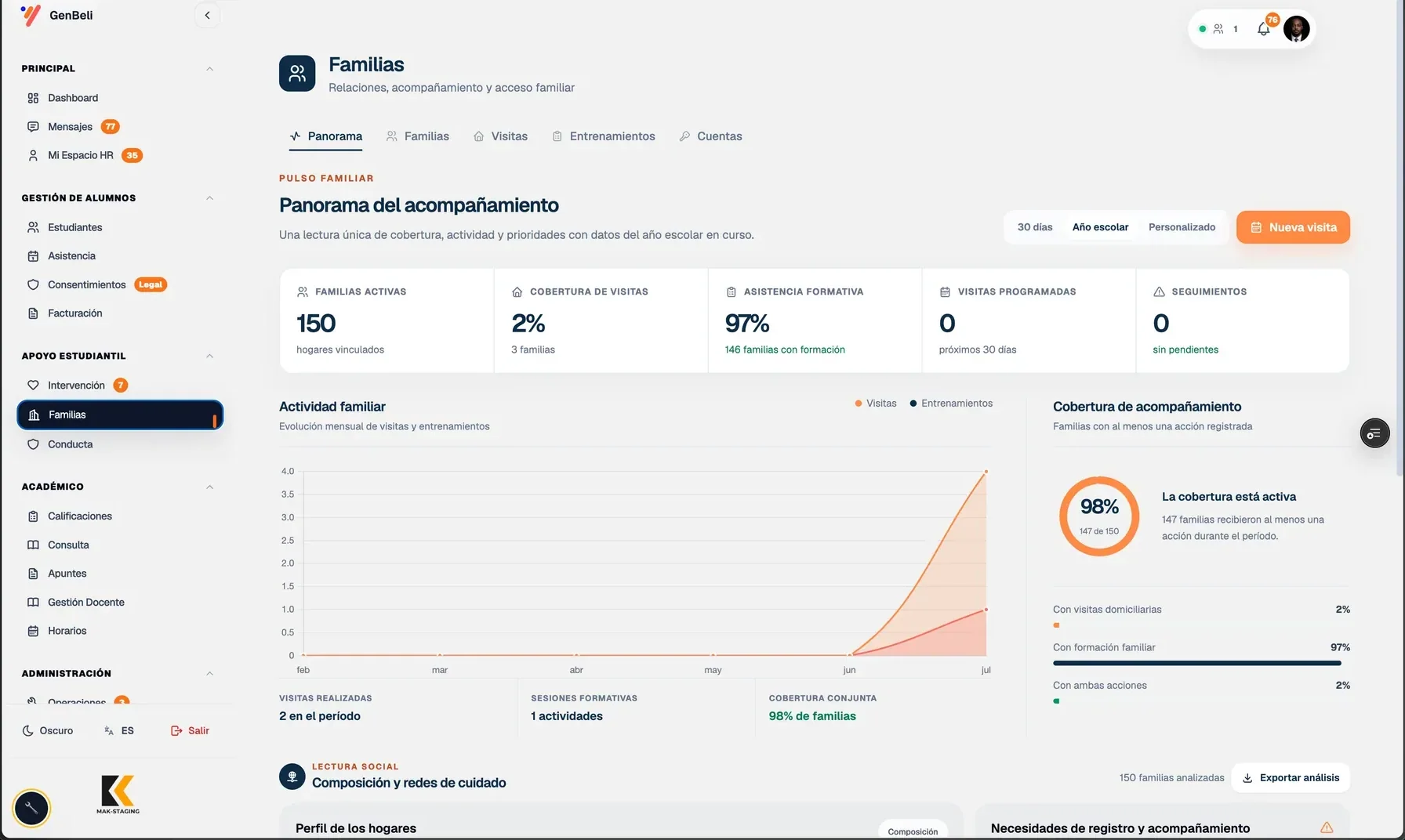Select the 30 días period option
The image size is (1405, 840).
[x=1035, y=227]
